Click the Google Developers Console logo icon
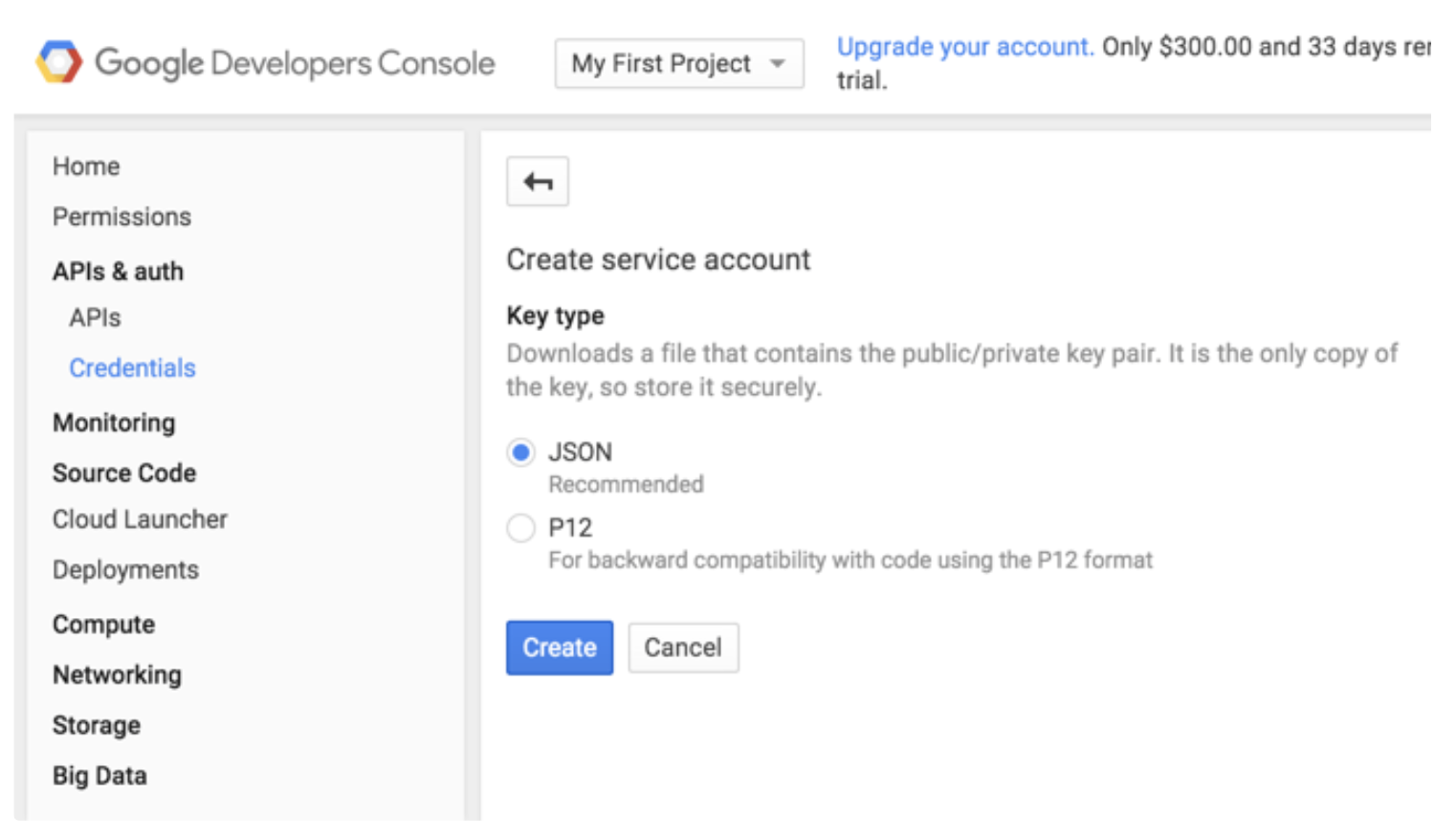Image resolution: width=1456 pixels, height=838 pixels. (59, 62)
